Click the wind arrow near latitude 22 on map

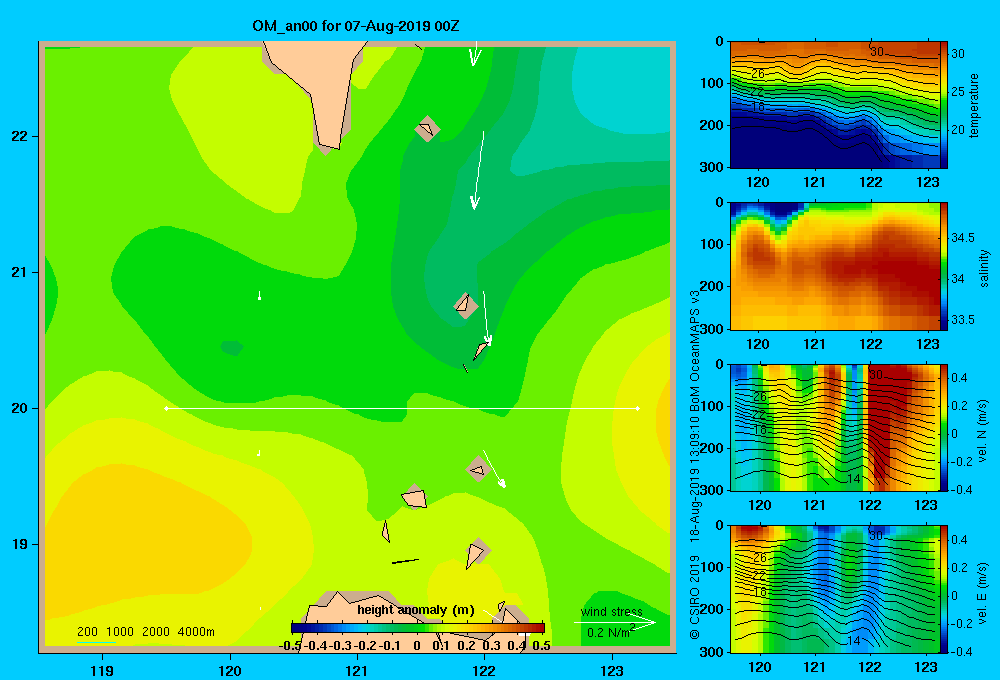click(x=478, y=170)
